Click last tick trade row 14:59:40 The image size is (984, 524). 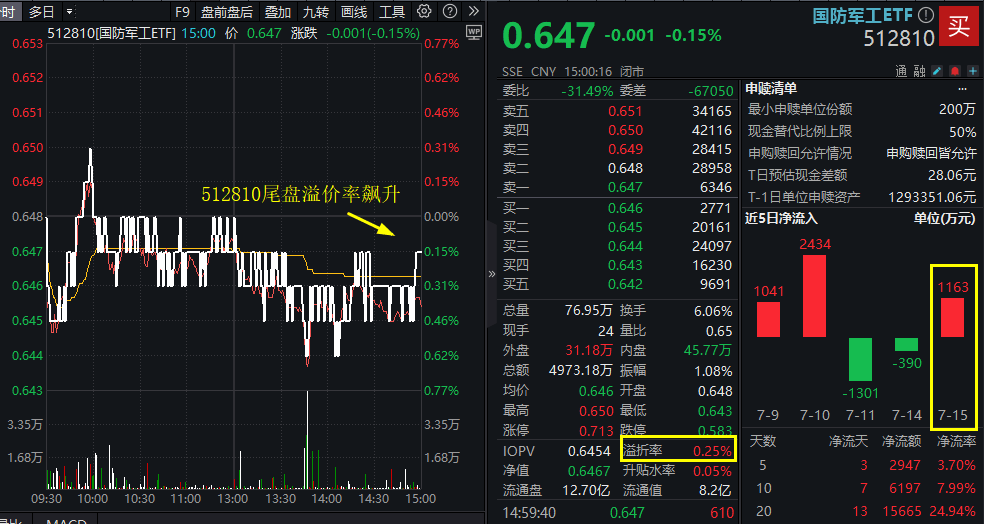[619, 513]
